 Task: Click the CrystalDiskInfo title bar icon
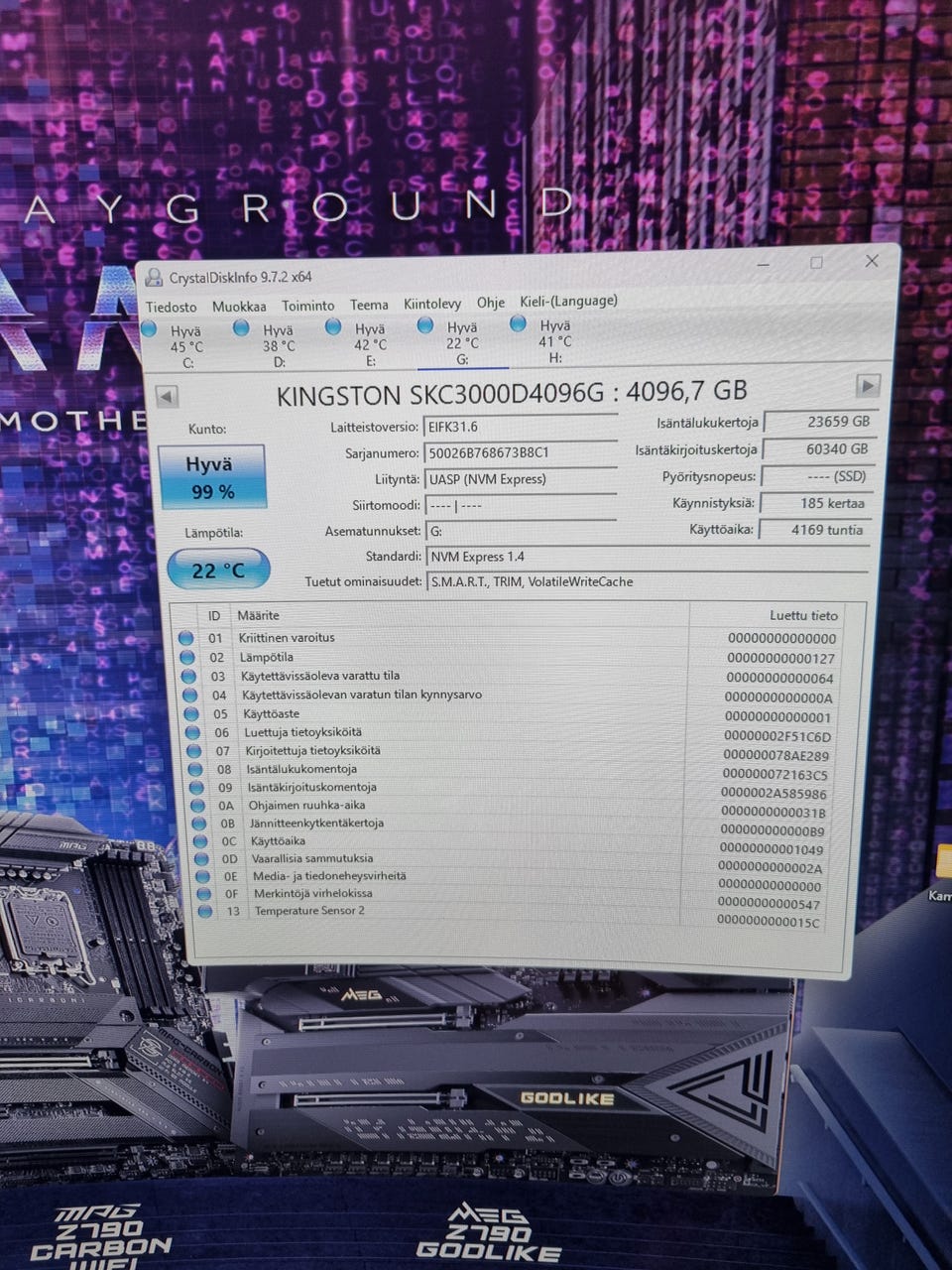155,278
